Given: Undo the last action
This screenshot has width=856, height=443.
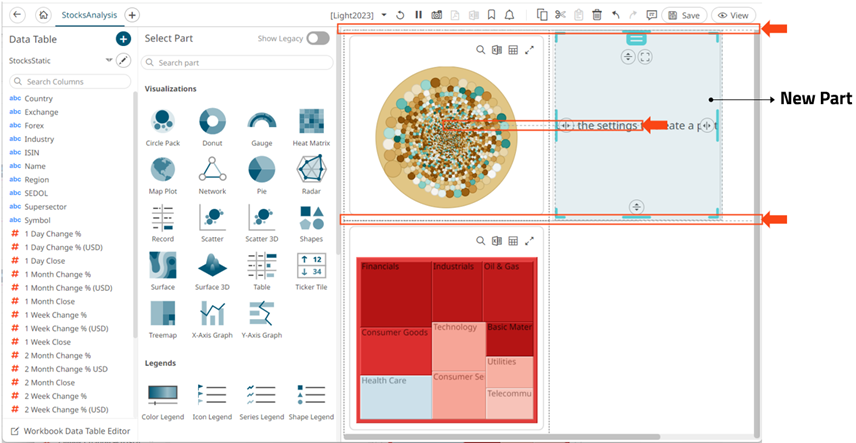Looking at the screenshot, I should click(616, 15).
